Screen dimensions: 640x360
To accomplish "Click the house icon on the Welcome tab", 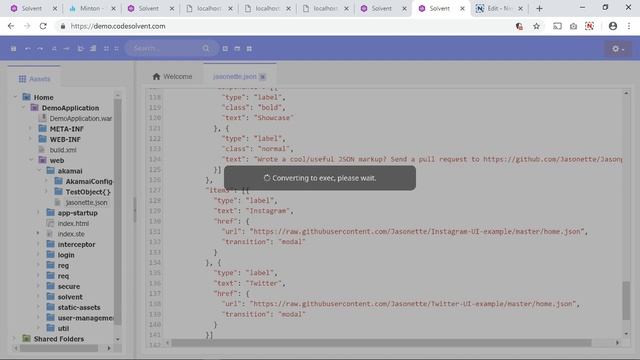I will (x=156, y=76).
